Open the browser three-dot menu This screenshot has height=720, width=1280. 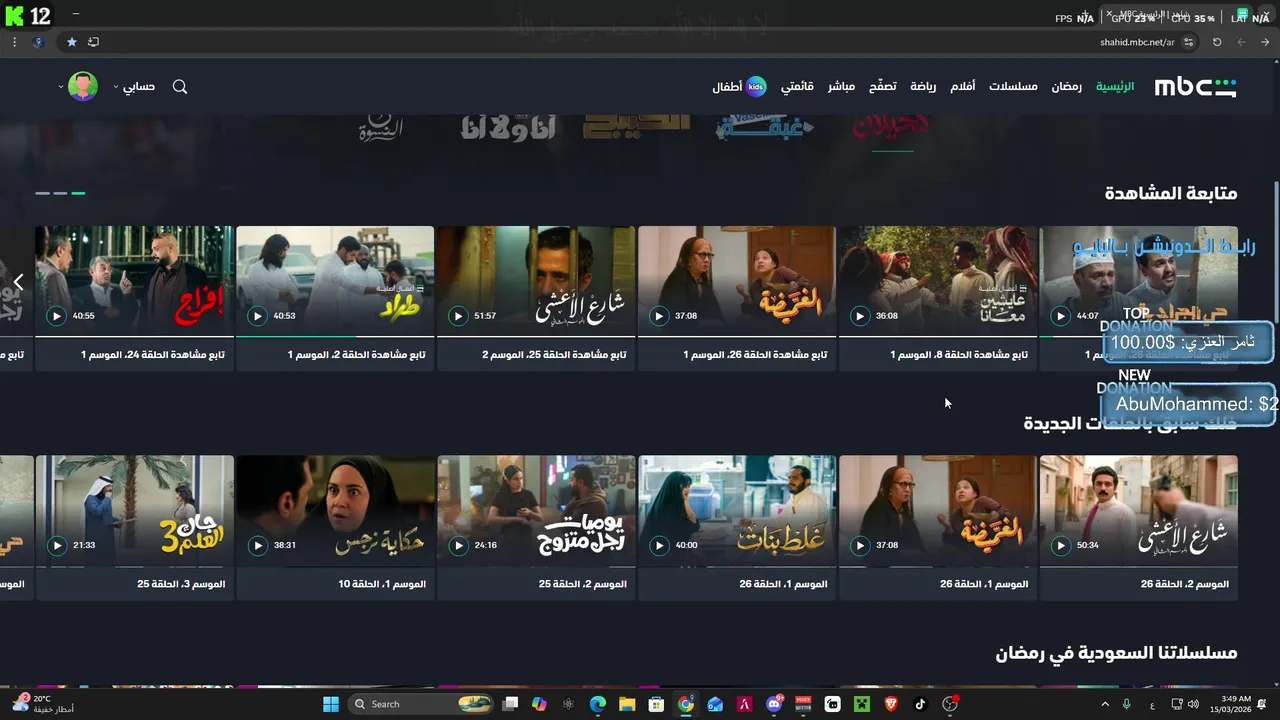pyautogui.click(x=14, y=42)
